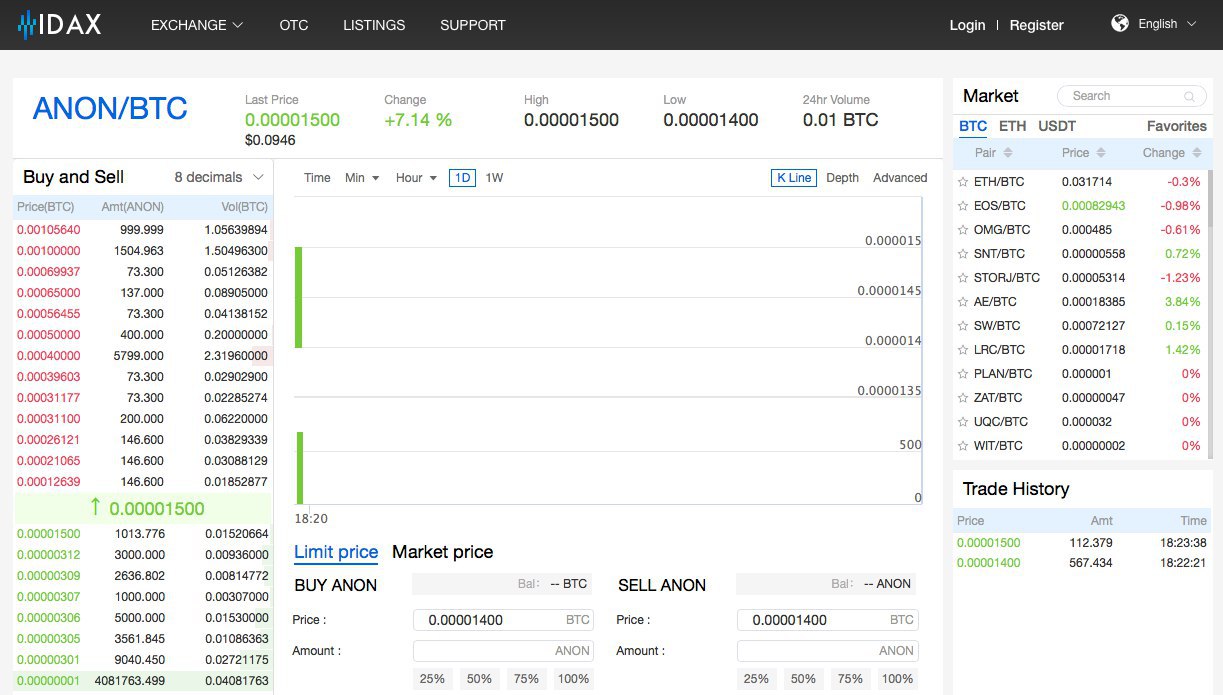Sort market list by Price arrows
This screenshot has width=1223, height=695.
point(1101,153)
